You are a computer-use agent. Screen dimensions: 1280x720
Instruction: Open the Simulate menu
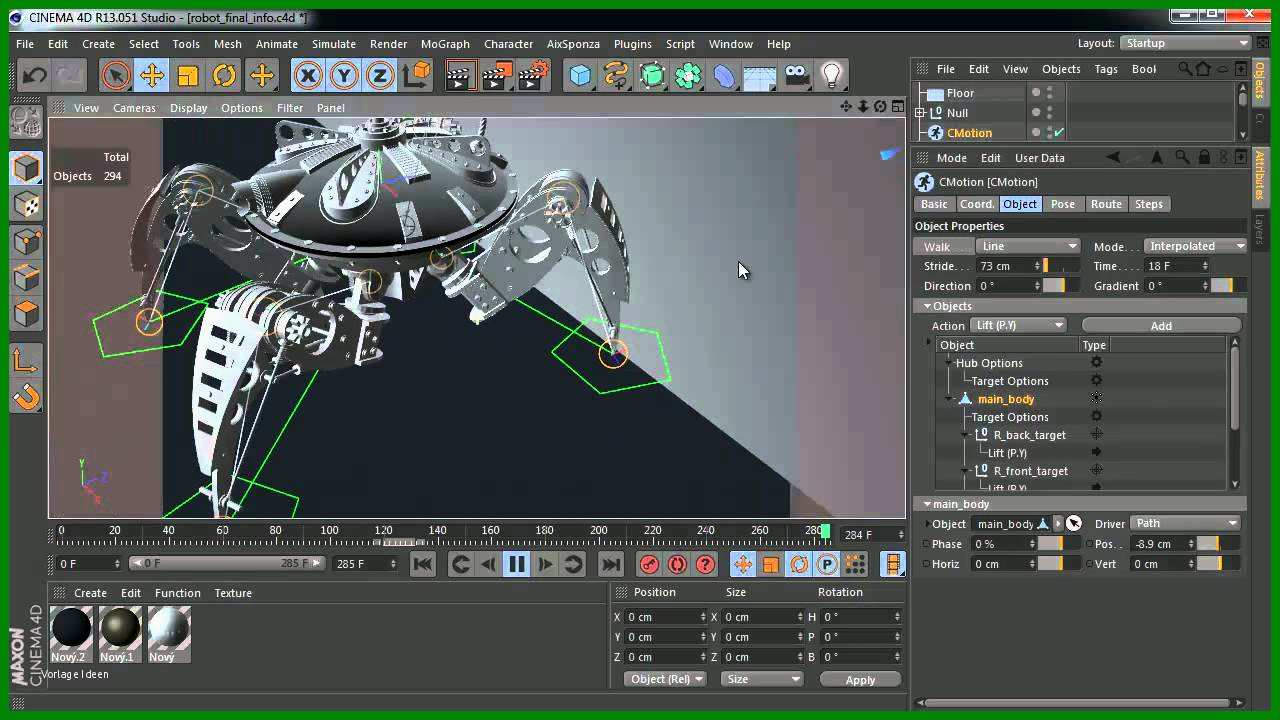[x=333, y=44]
